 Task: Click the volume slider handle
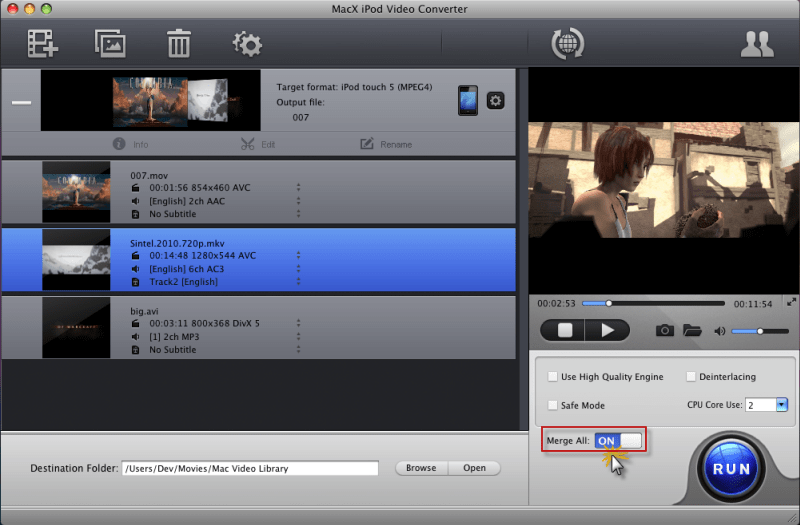point(760,331)
